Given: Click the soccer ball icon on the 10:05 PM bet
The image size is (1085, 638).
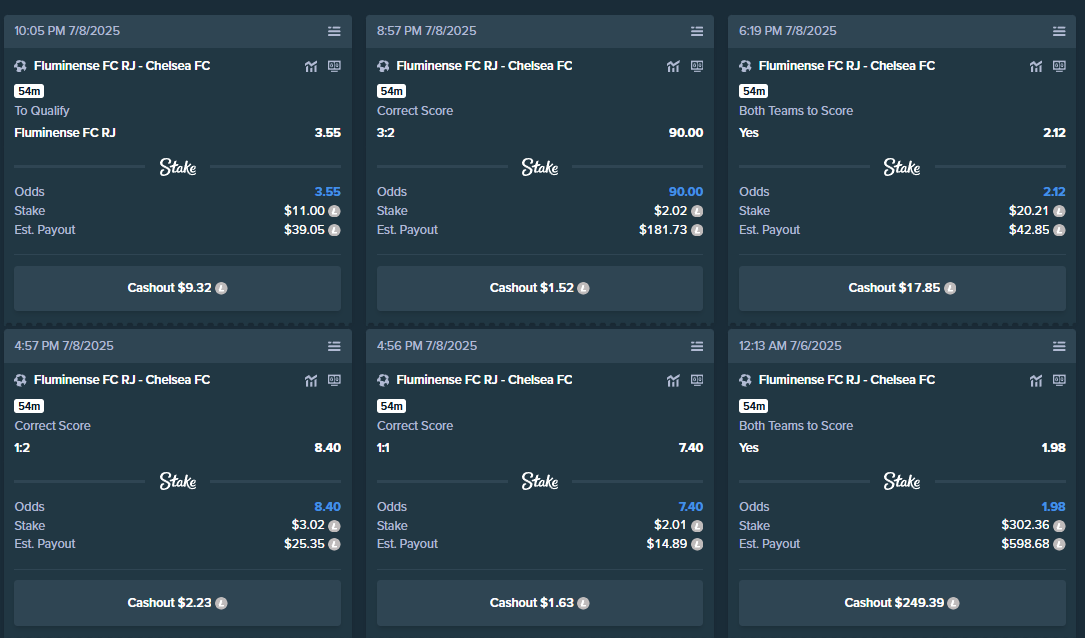Looking at the screenshot, I should [x=21, y=66].
